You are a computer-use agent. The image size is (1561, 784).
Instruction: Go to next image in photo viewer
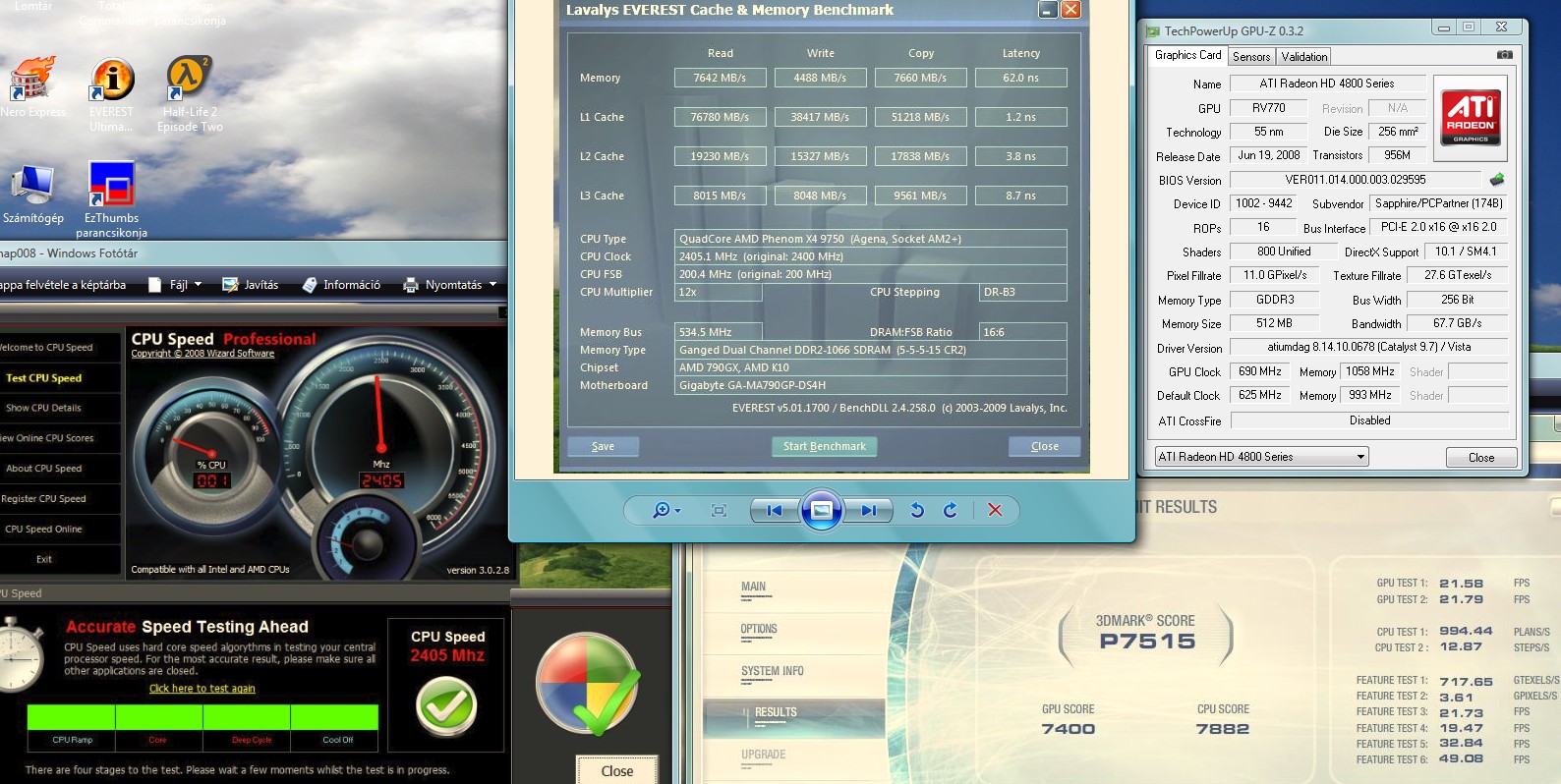[x=868, y=510]
